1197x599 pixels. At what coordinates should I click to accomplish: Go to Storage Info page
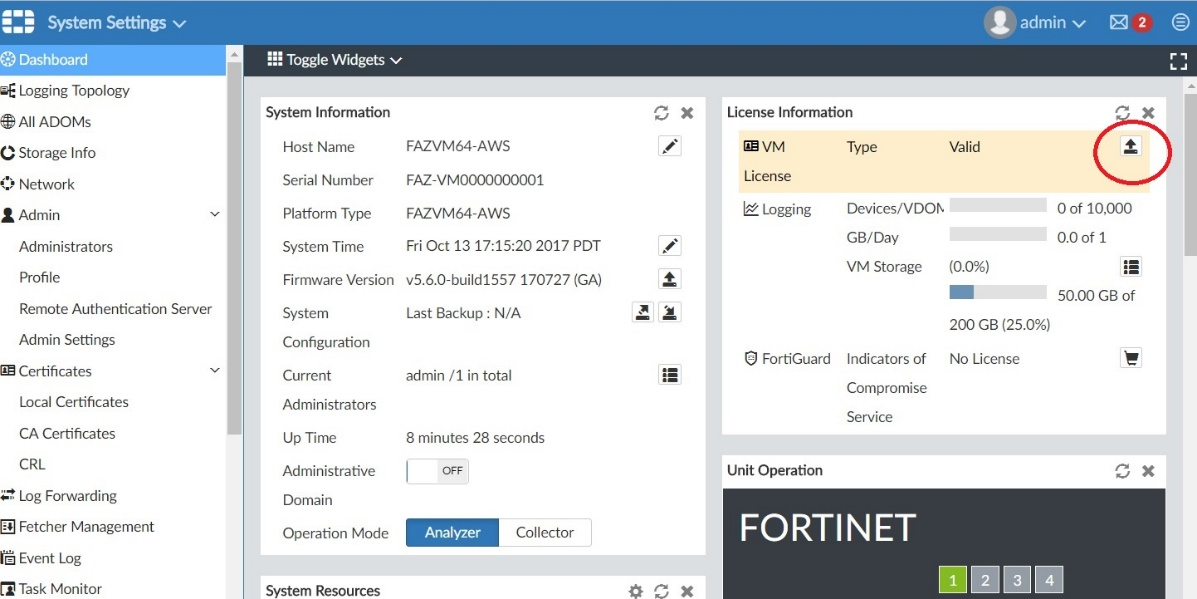pos(57,153)
